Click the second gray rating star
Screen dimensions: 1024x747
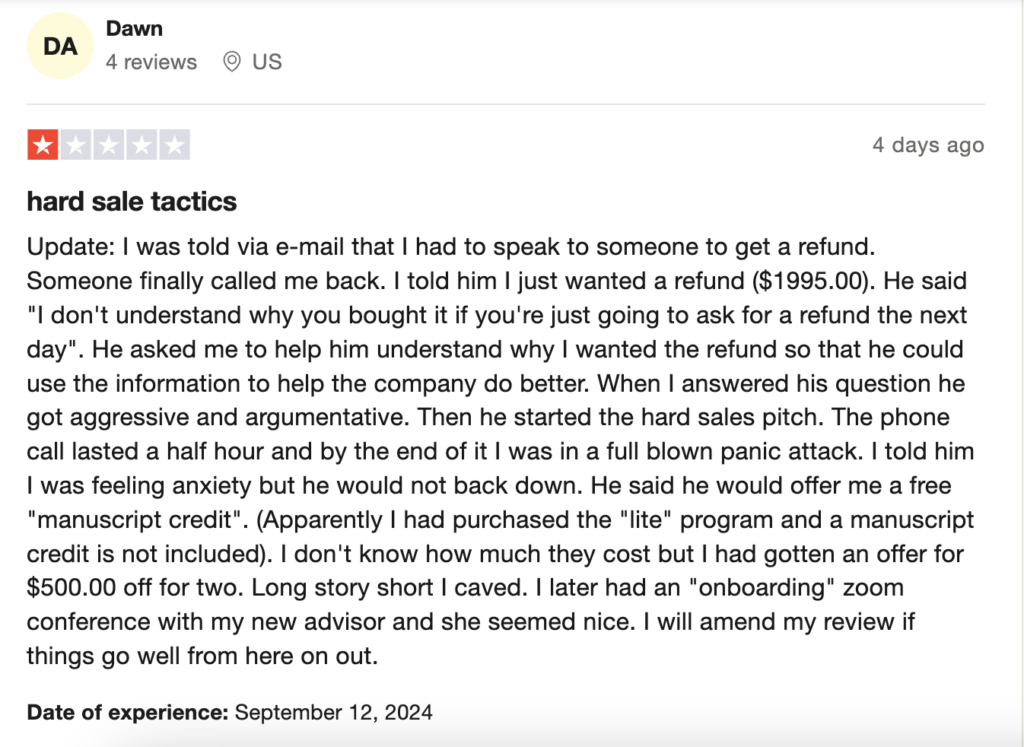coord(76,145)
